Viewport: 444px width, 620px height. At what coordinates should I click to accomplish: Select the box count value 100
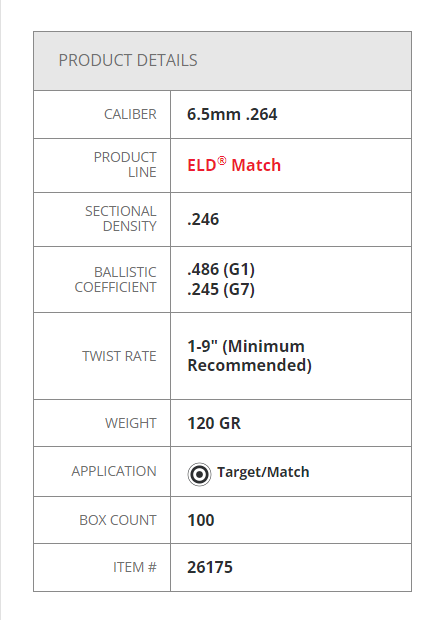[x=201, y=520]
